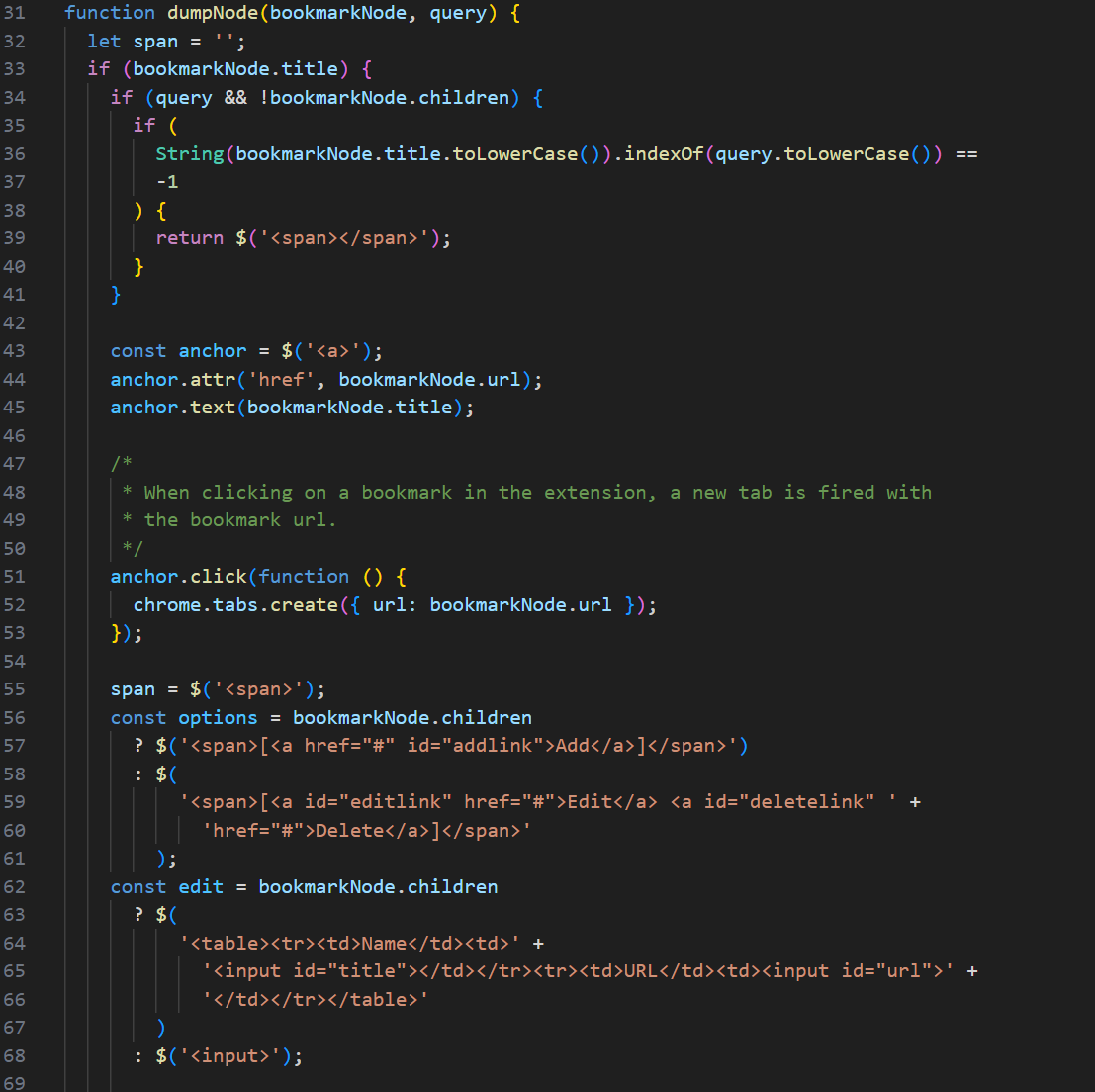Click line number 31 in the gutter
This screenshot has height=1092, width=1095.
(x=14, y=13)
